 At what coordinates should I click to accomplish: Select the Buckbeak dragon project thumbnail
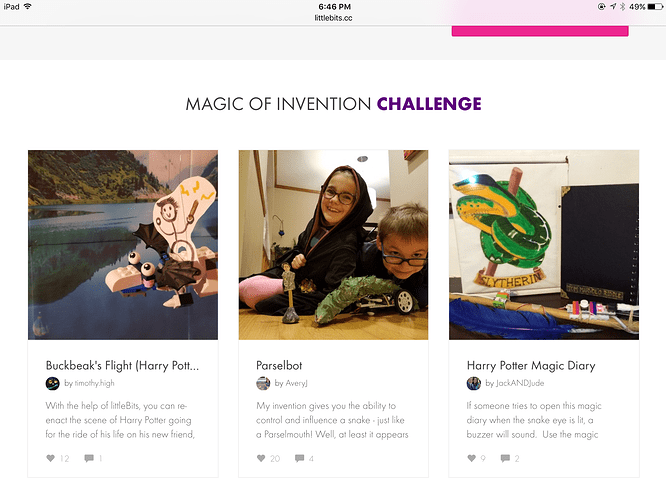point(123,245)
